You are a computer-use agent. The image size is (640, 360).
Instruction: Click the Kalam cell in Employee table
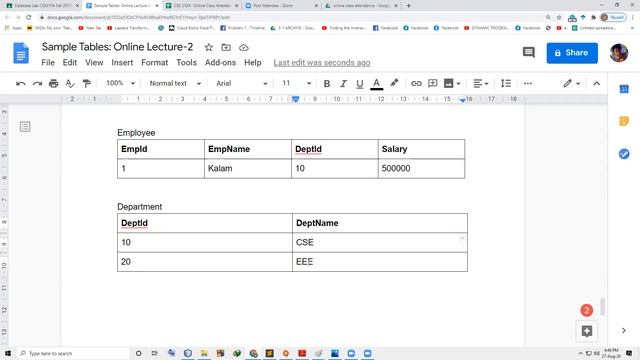[248, 169]
